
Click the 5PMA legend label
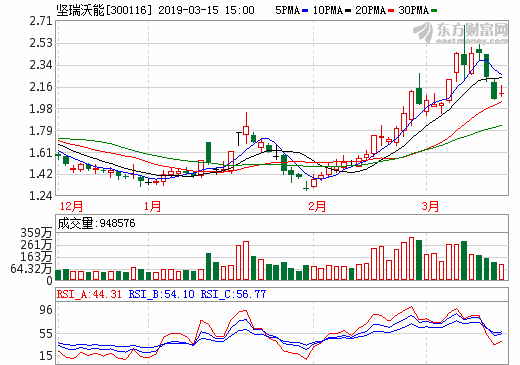tap(287, 10)
